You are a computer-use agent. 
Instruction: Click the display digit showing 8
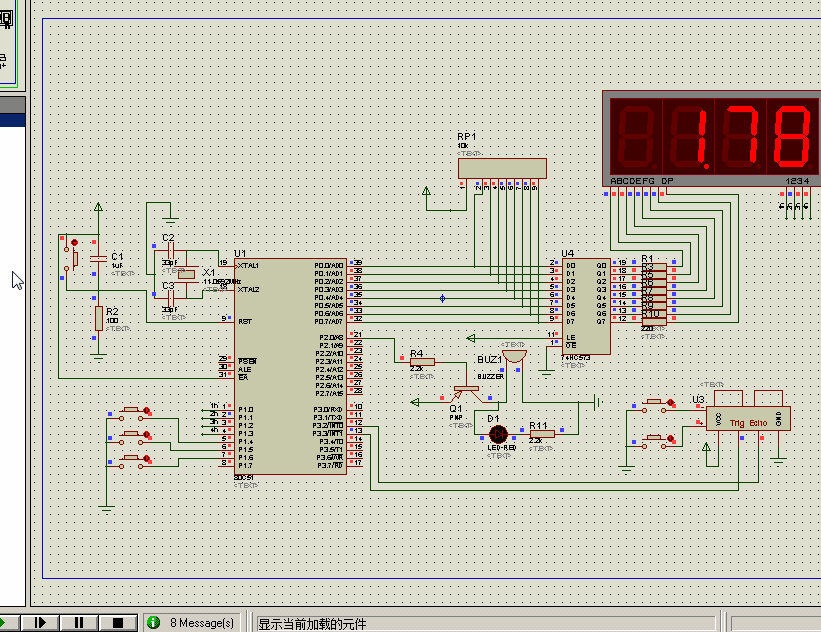[x=792, y=136]
